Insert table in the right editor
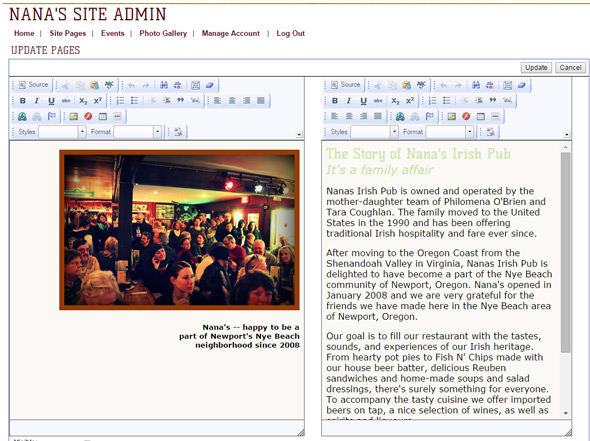Viewport: 590px width, 441px height. point(481,117)
